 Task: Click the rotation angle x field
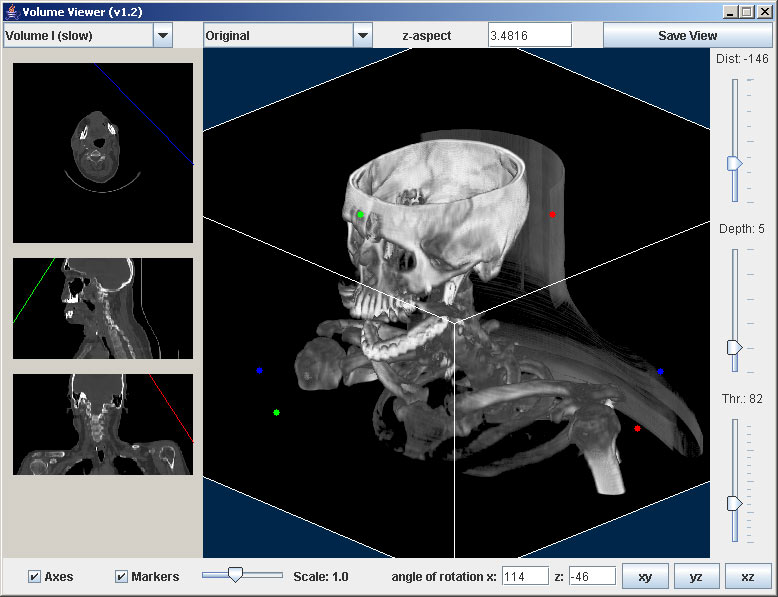(x=525, y=577)
